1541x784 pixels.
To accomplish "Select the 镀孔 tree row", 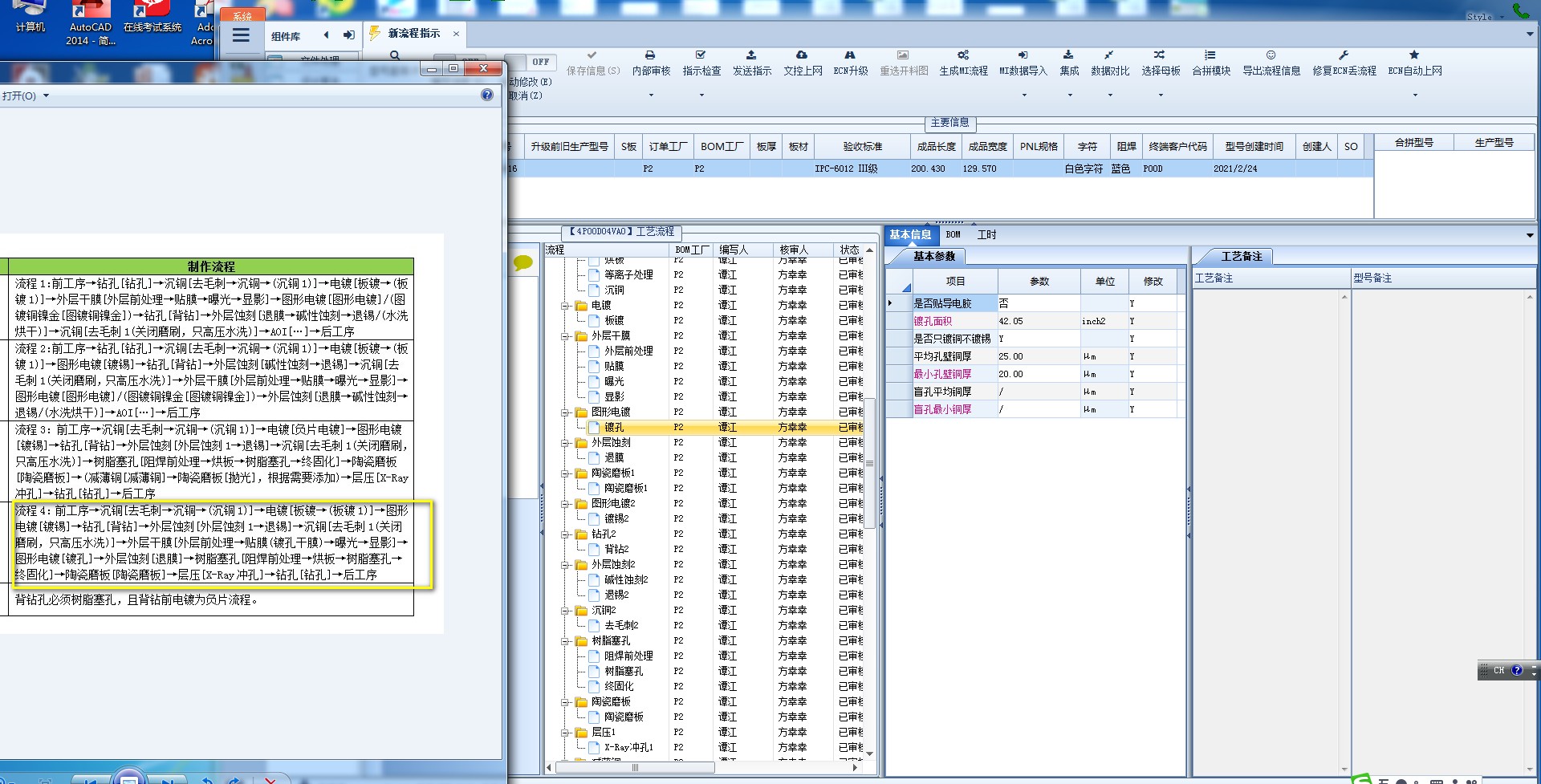I will [x=705, y=428].
